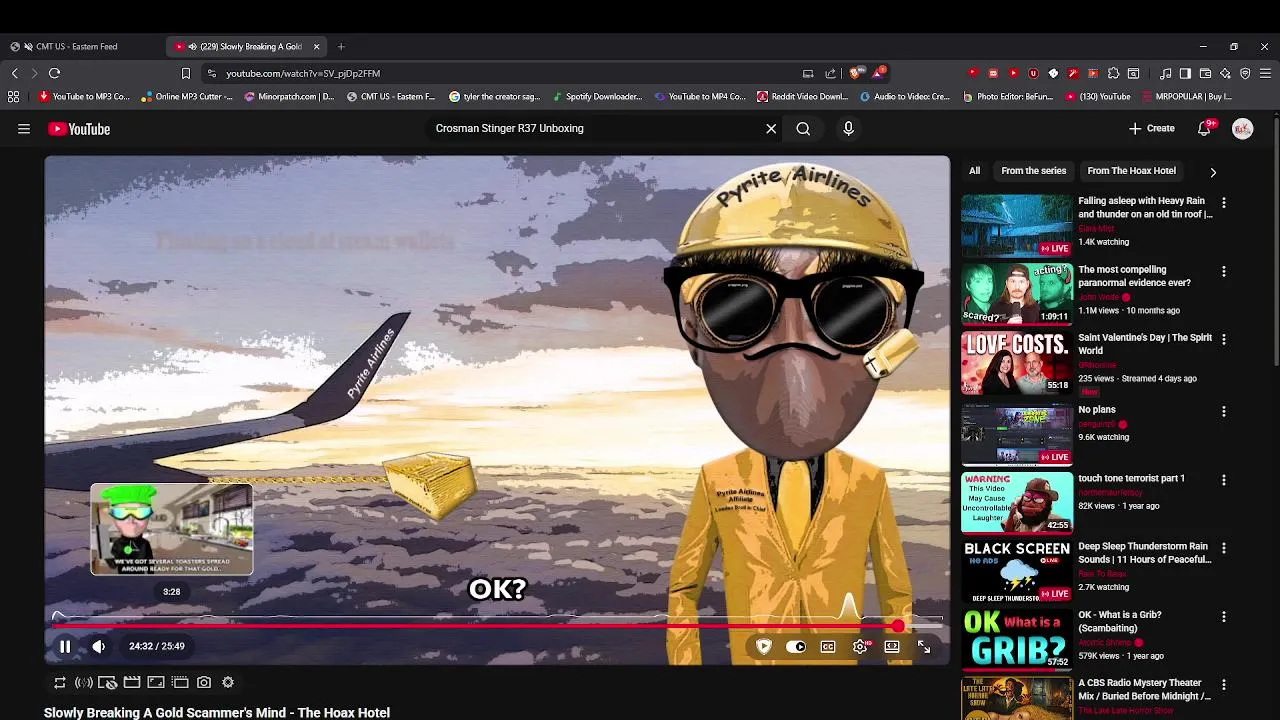1280x720 pixels.
Task: Open YouTube to MP3 Co... bookmark
Action: click(x=84, y=97)
